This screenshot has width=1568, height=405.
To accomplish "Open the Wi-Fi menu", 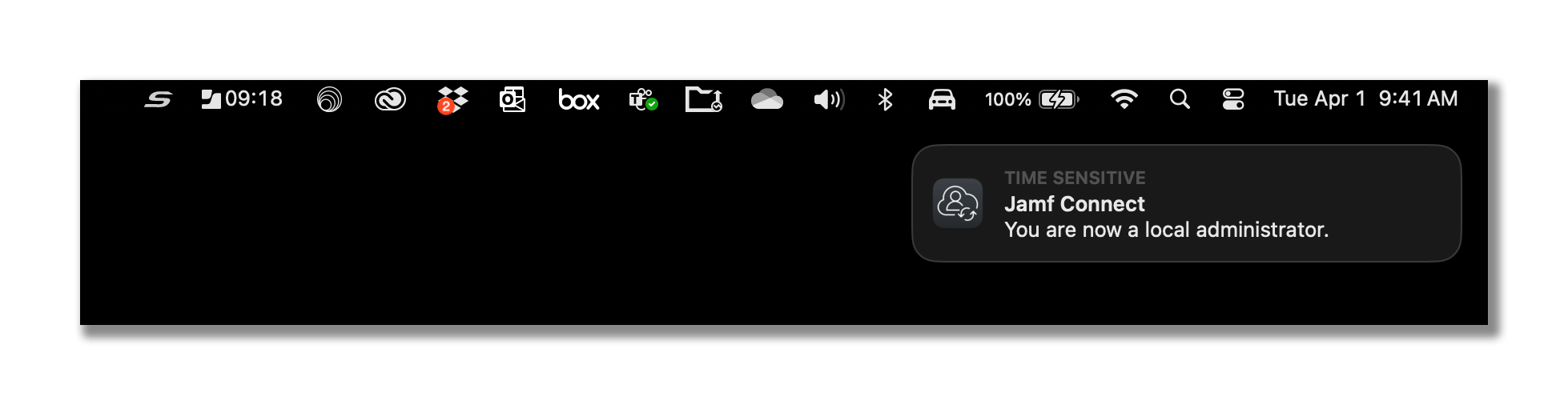I will click(1124, 99).
